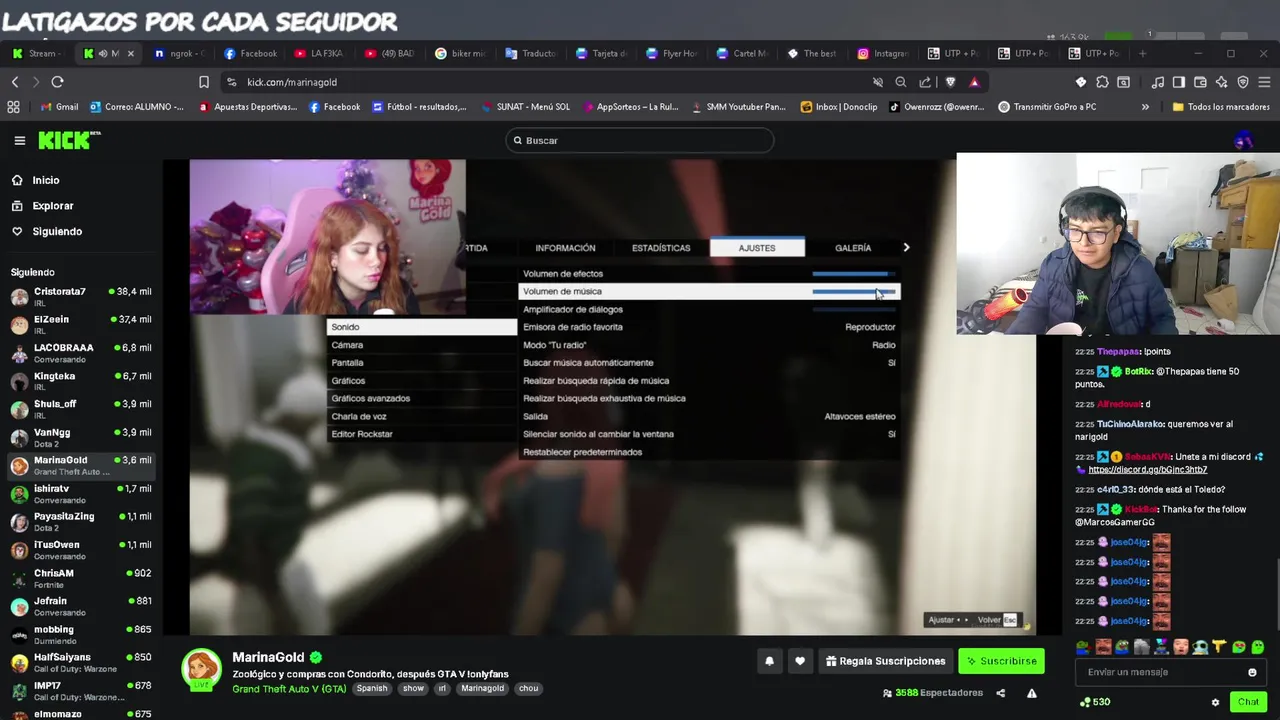1280x720 pixels.
Task: Reload the page in the browser
Action: 57,82
